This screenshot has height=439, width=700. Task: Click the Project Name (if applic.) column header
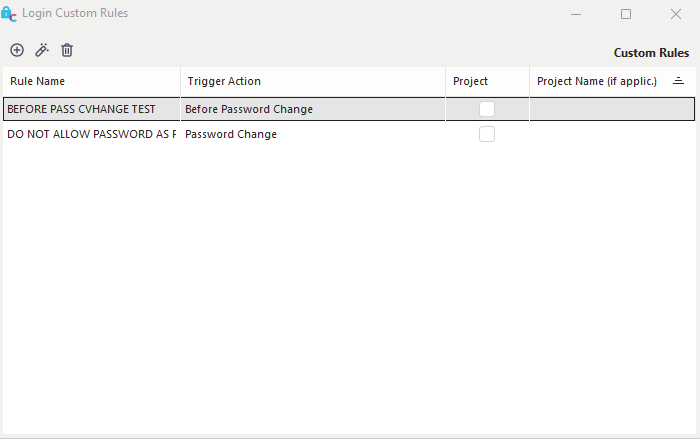[x=597, y=81]
